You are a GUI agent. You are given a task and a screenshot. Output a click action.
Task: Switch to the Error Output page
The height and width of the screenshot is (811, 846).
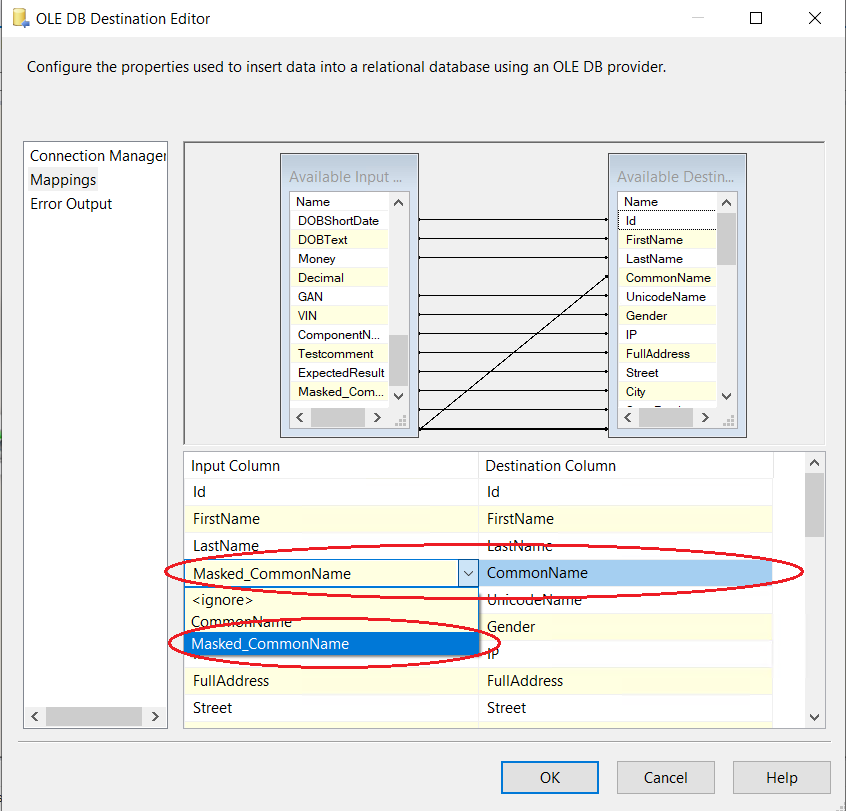click(x=71, y=204)
